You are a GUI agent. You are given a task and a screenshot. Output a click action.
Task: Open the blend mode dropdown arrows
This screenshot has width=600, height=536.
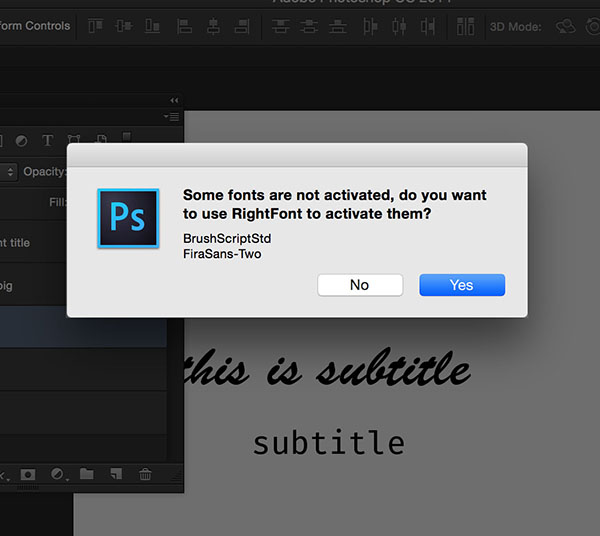10,171
